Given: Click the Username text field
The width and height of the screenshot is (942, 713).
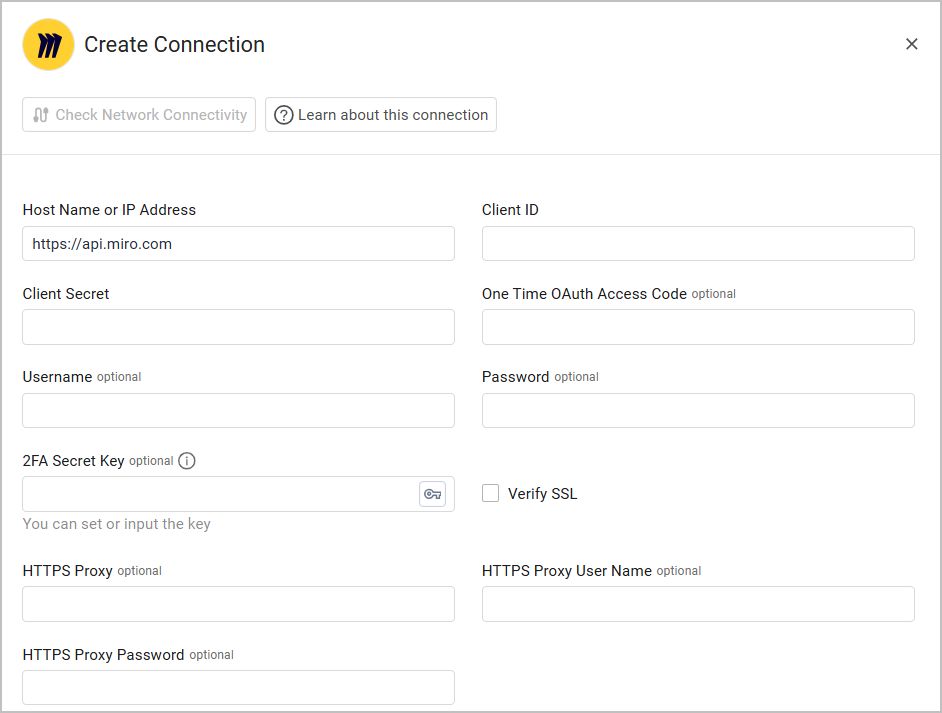Looking at the screenshot, I should pos(238,410).
